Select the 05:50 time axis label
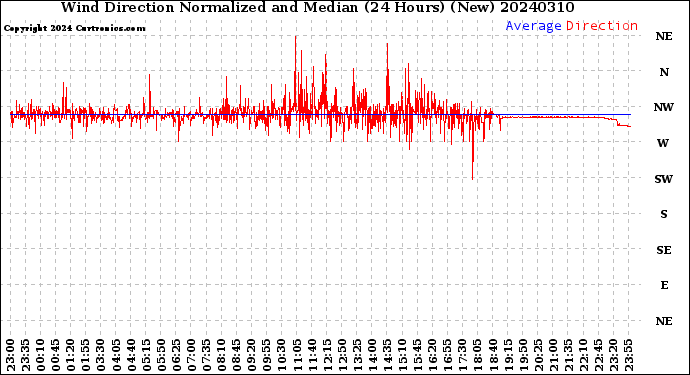 161,356
